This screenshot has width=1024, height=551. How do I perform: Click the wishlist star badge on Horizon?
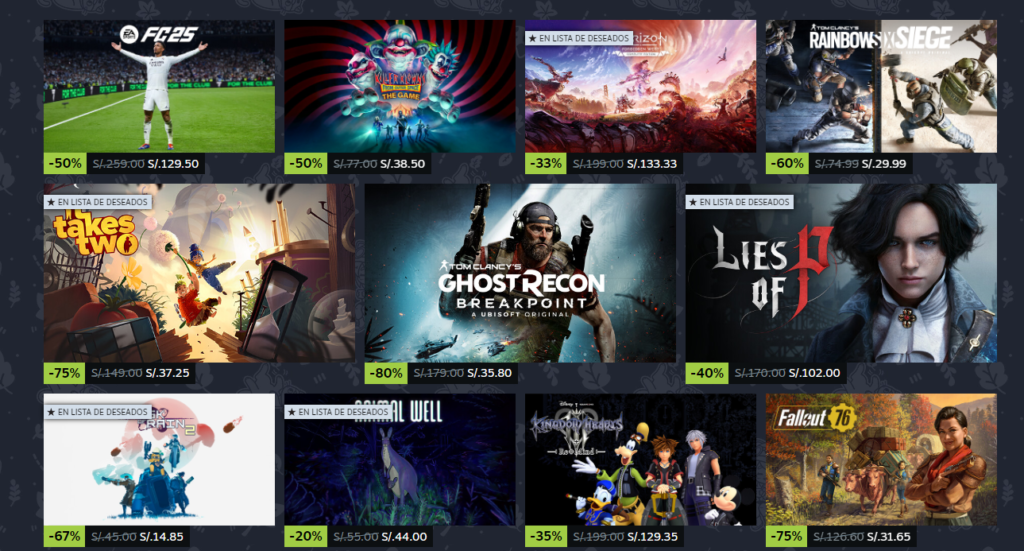(579, 39)
